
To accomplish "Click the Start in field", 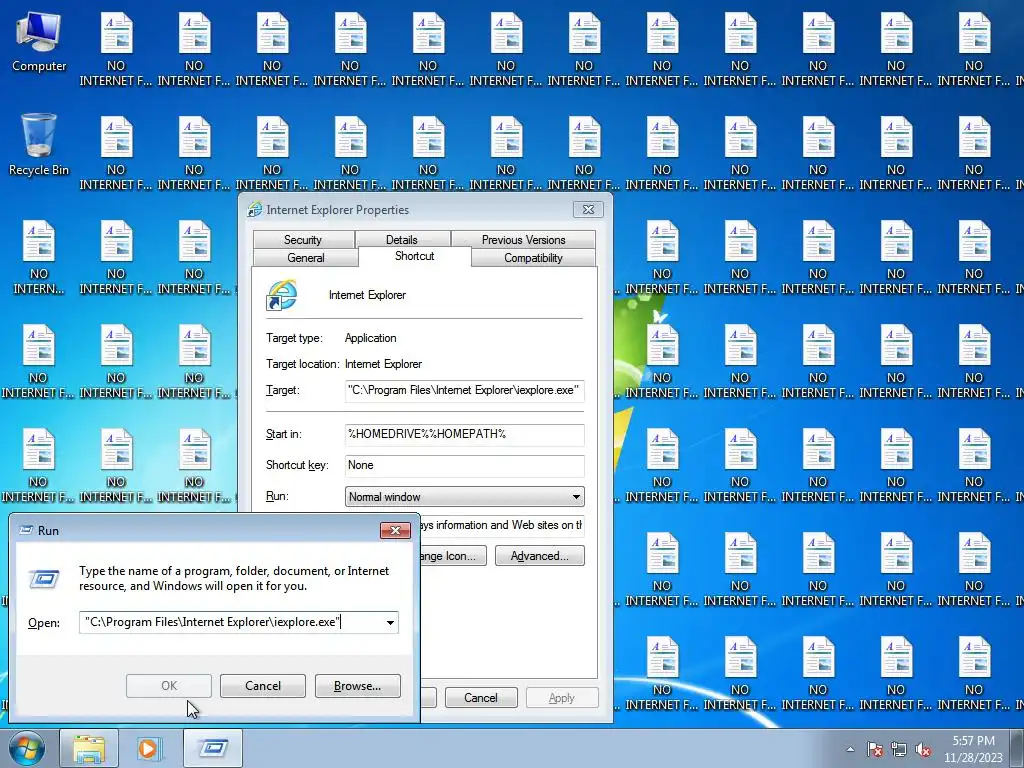I will click(x=464, y=434).
